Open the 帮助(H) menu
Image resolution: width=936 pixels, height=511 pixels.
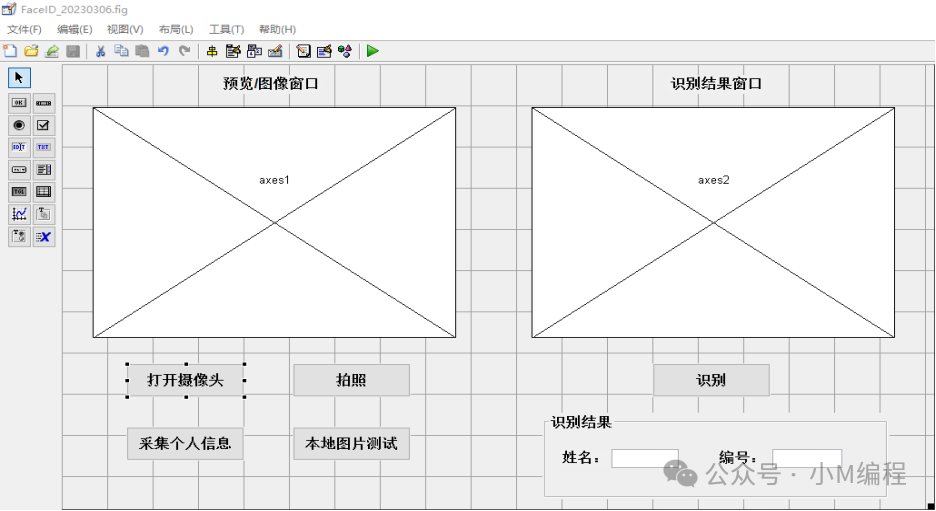(x=277, y=29)
